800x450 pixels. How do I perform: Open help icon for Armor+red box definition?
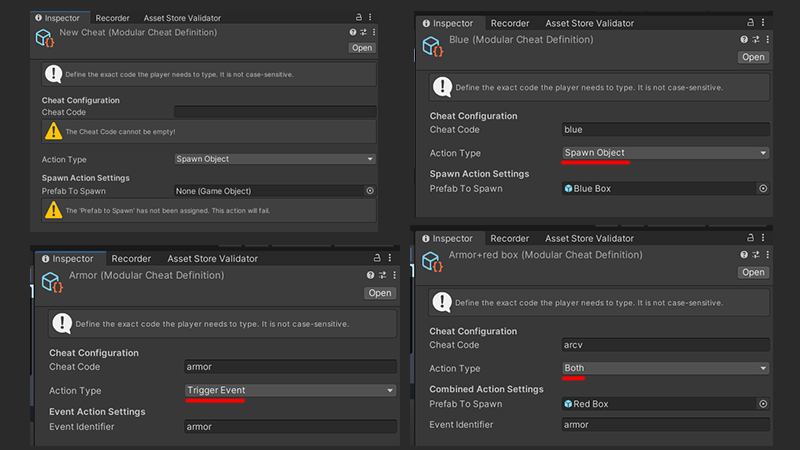(744, 255)
